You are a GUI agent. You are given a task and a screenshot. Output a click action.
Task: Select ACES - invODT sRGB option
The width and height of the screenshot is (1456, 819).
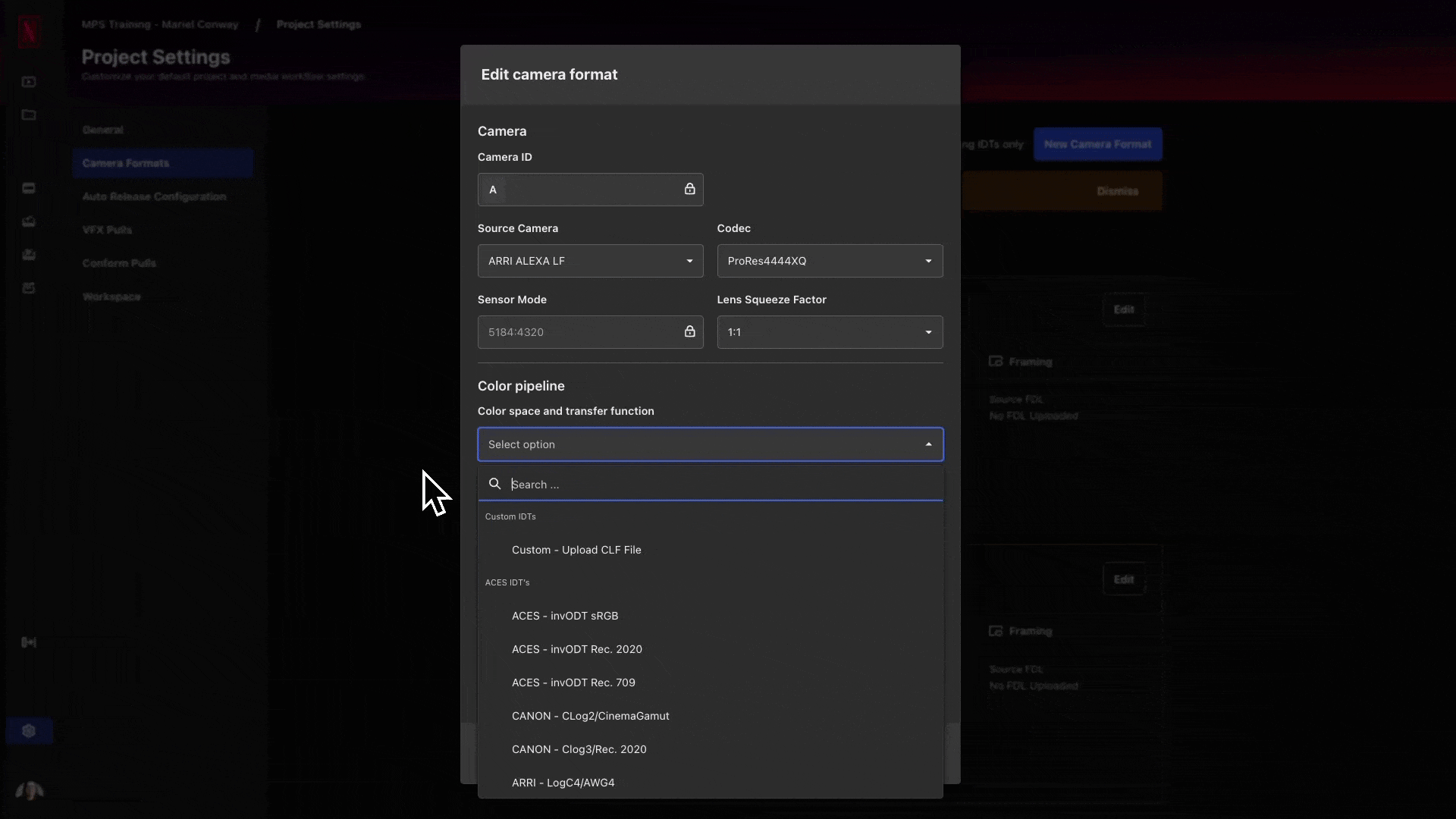coord(711,616)
